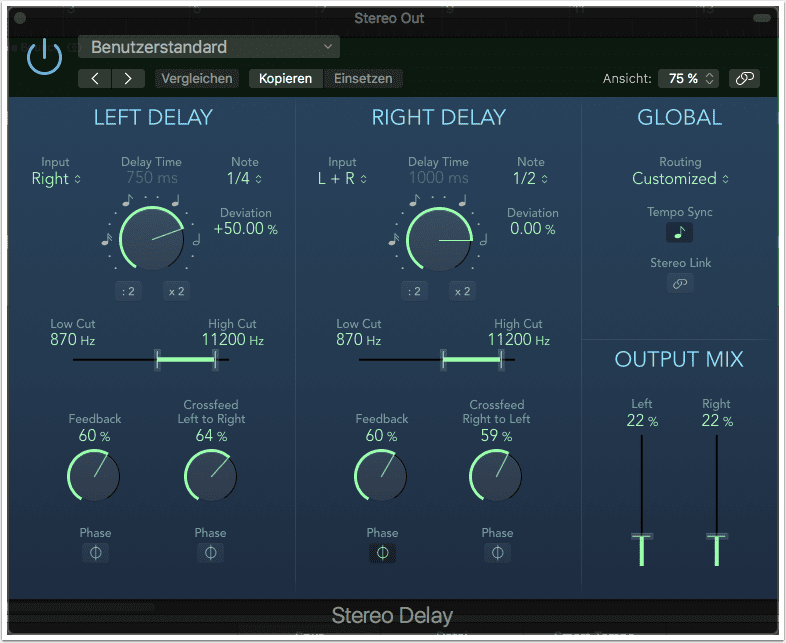The width and height of the screenshot is (786, 643).
Task: Click the Ansicht 75 % zoom stepper
Action: point(692,78)
